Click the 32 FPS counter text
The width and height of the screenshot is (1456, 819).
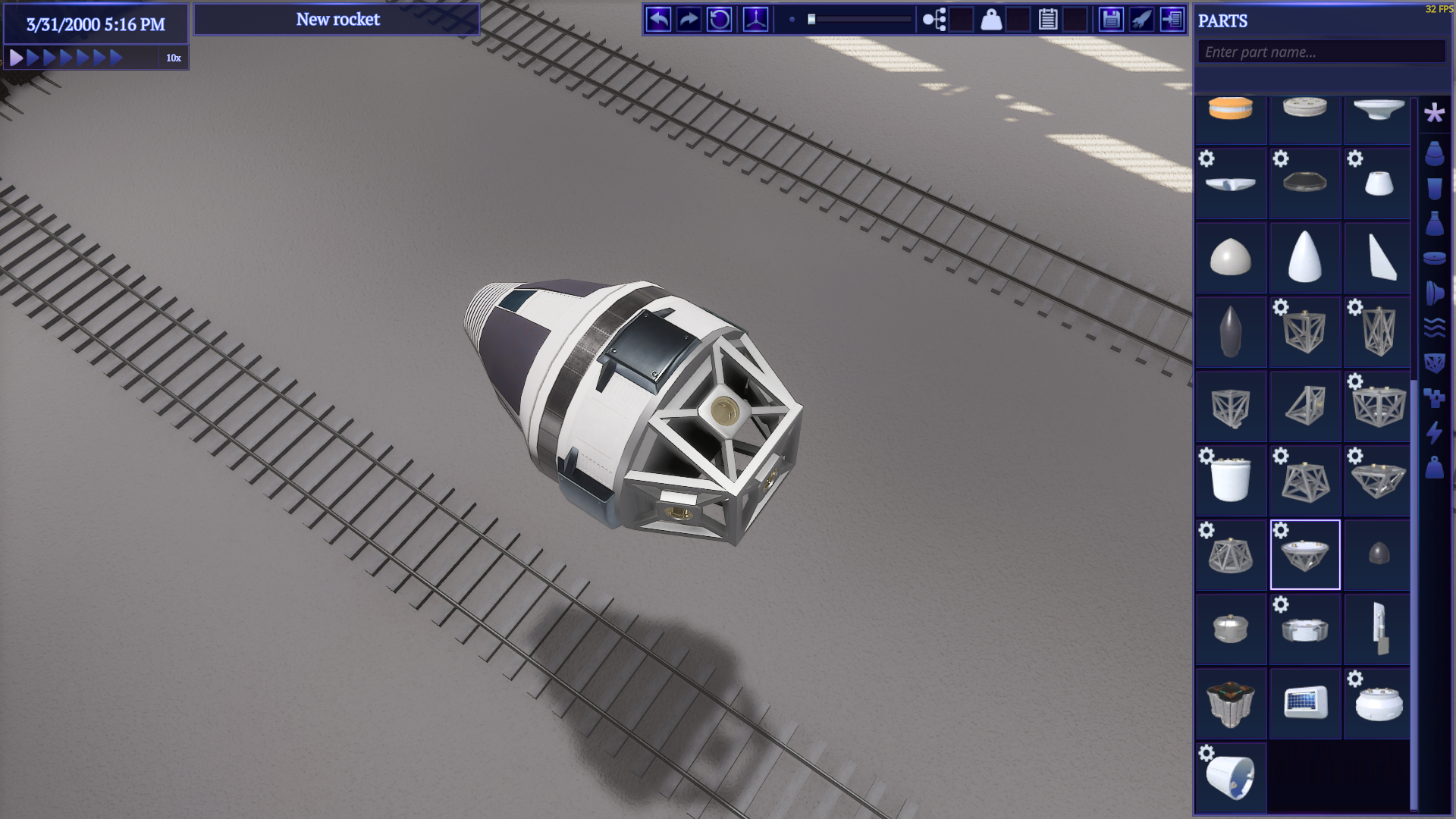(1439, 9)
